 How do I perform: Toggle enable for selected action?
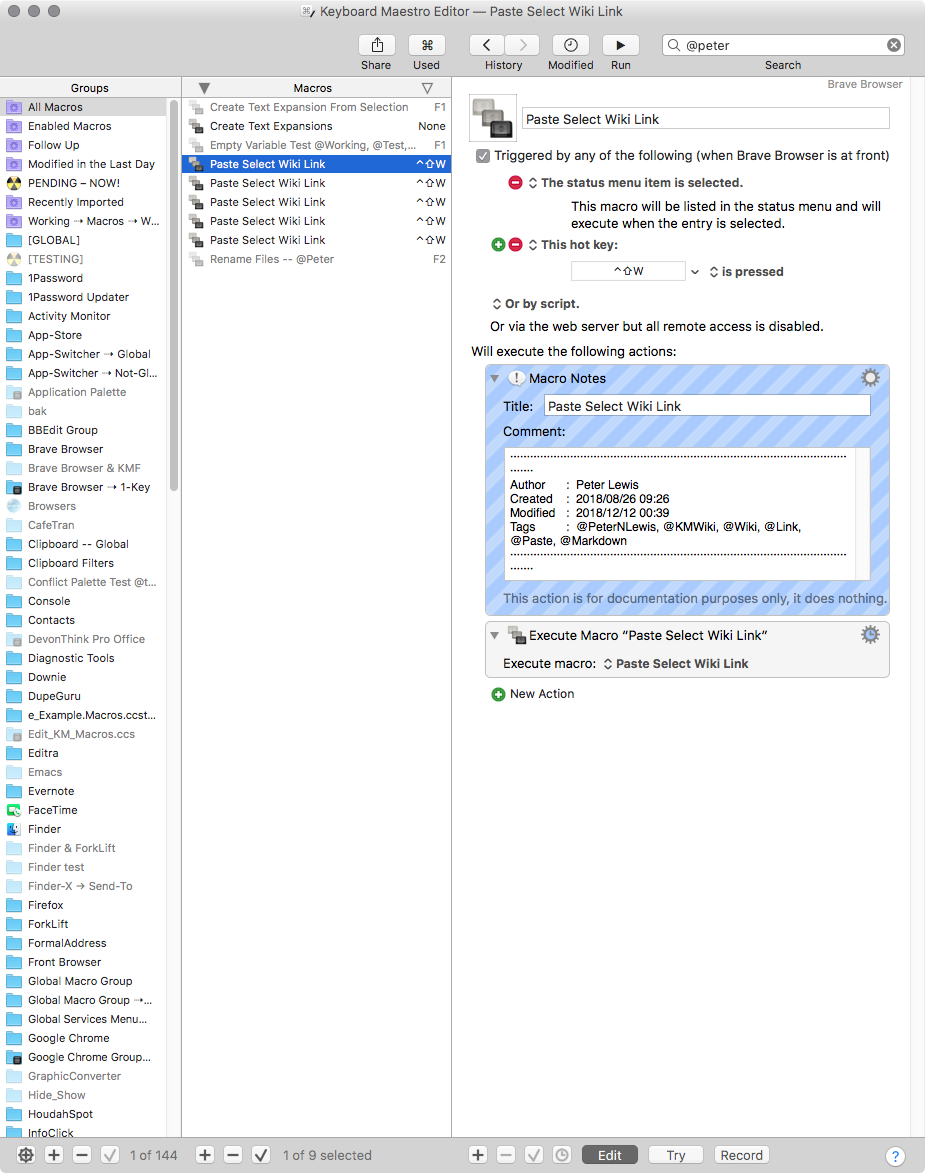(534, 1154)
